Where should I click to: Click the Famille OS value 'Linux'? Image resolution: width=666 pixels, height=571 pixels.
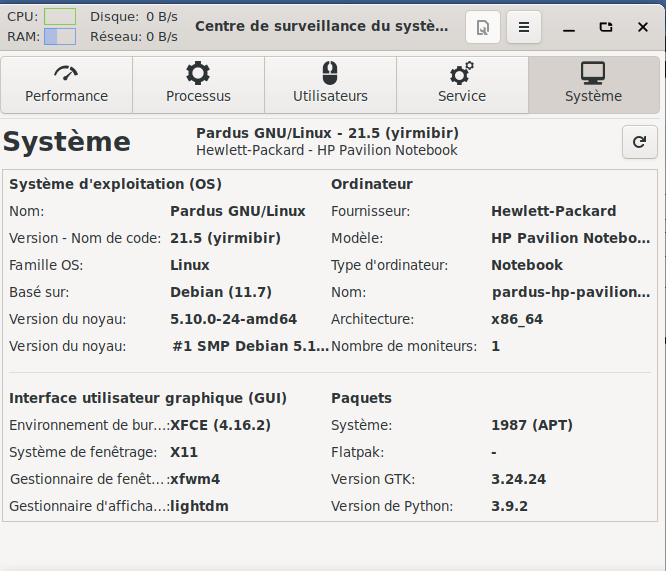tap(190, 265)
